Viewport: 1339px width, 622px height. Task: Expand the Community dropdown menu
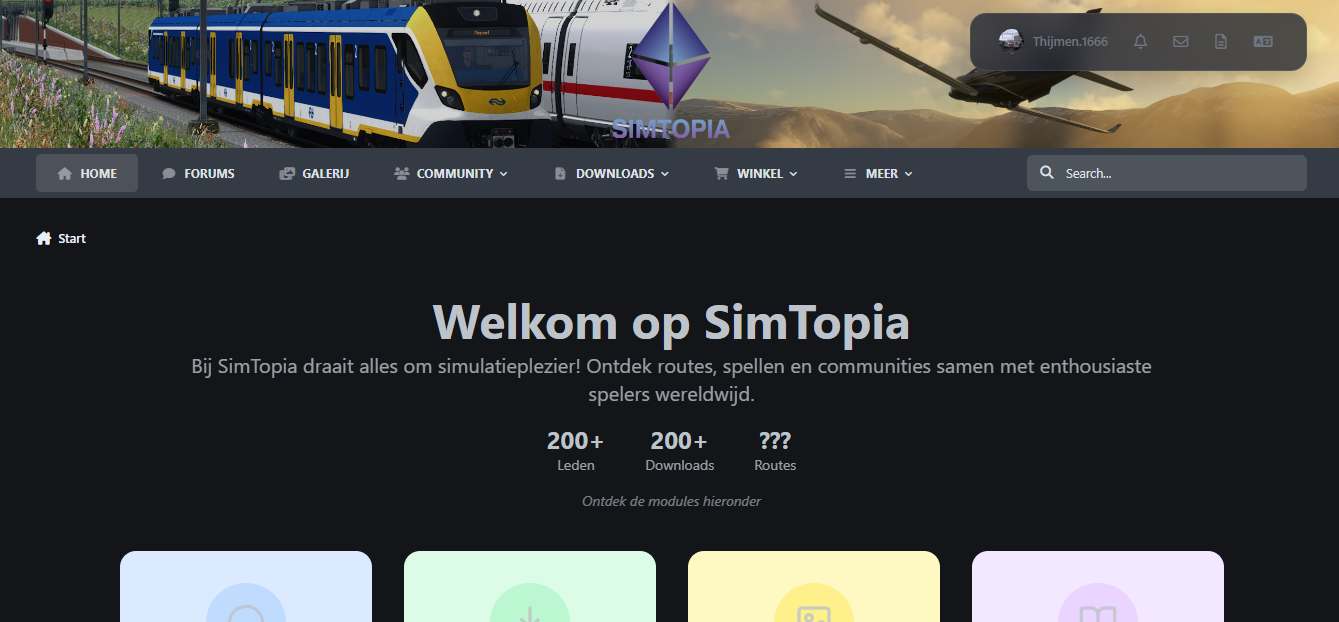[x=451, y=173]
